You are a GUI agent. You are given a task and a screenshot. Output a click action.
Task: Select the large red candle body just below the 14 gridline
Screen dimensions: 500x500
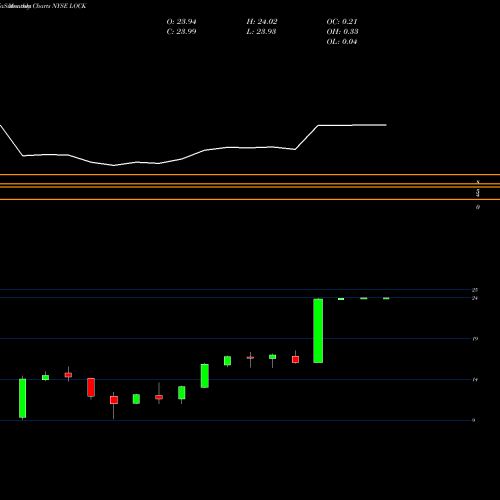91,387
